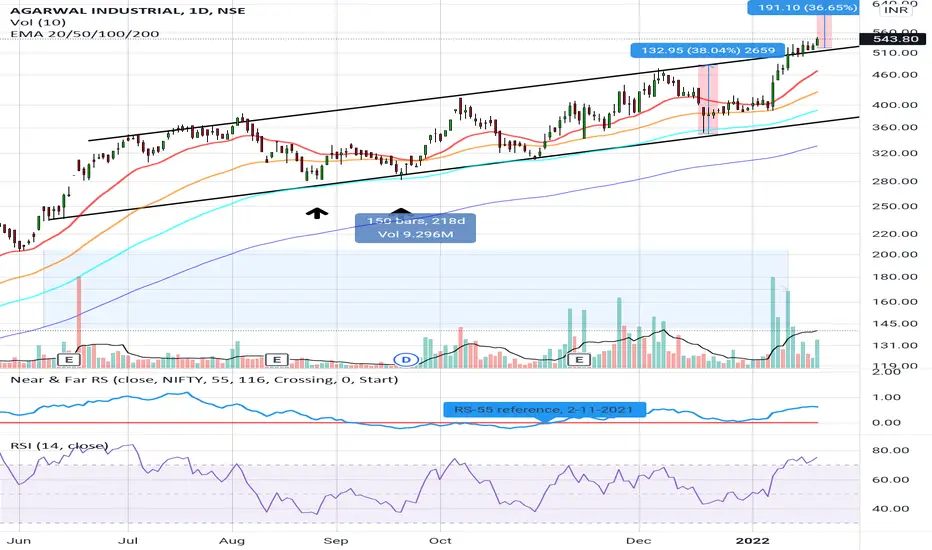
Task: Open the earnings E marker between Aug and Sep
Action: point(276,360)
